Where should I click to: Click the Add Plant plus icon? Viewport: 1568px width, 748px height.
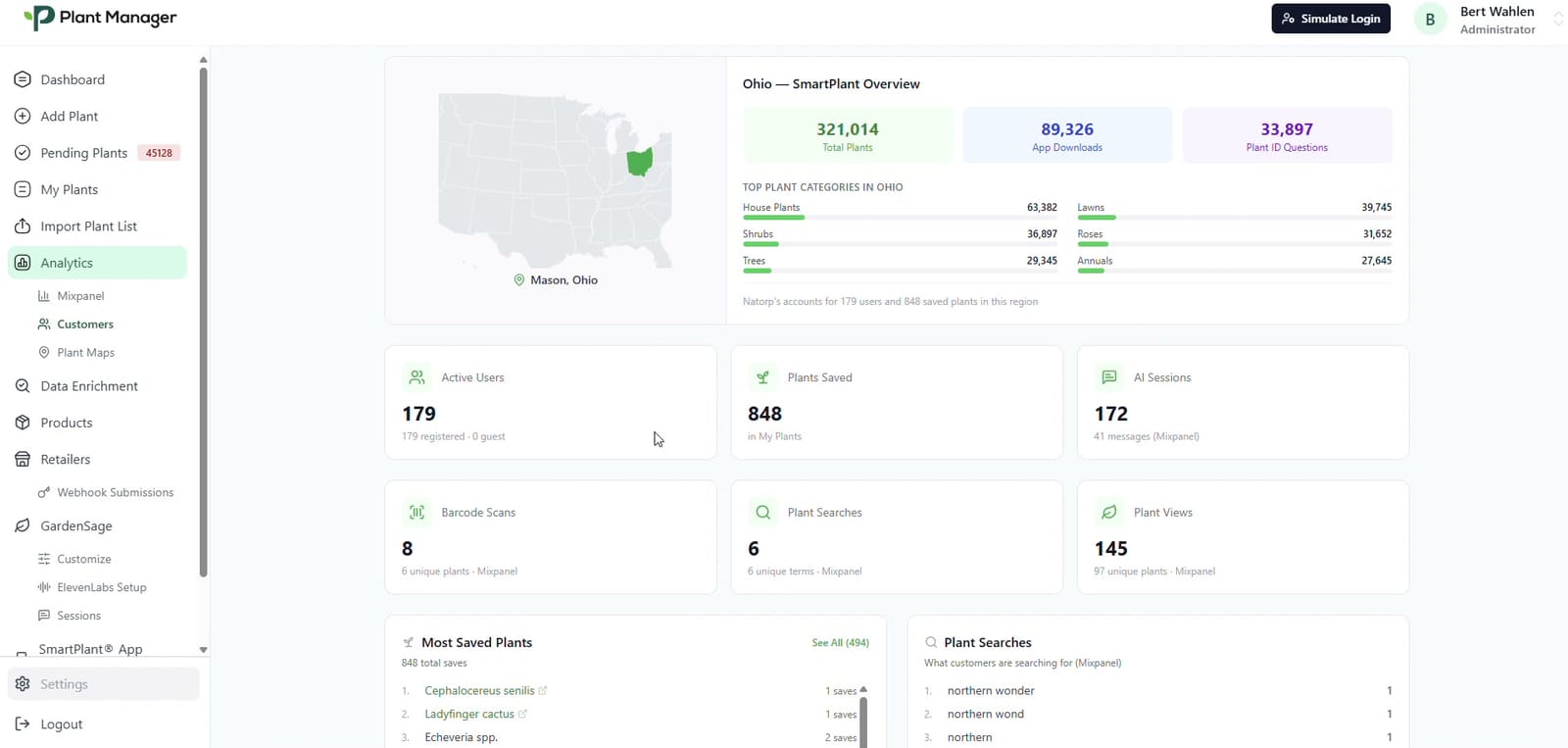(23, 116)
